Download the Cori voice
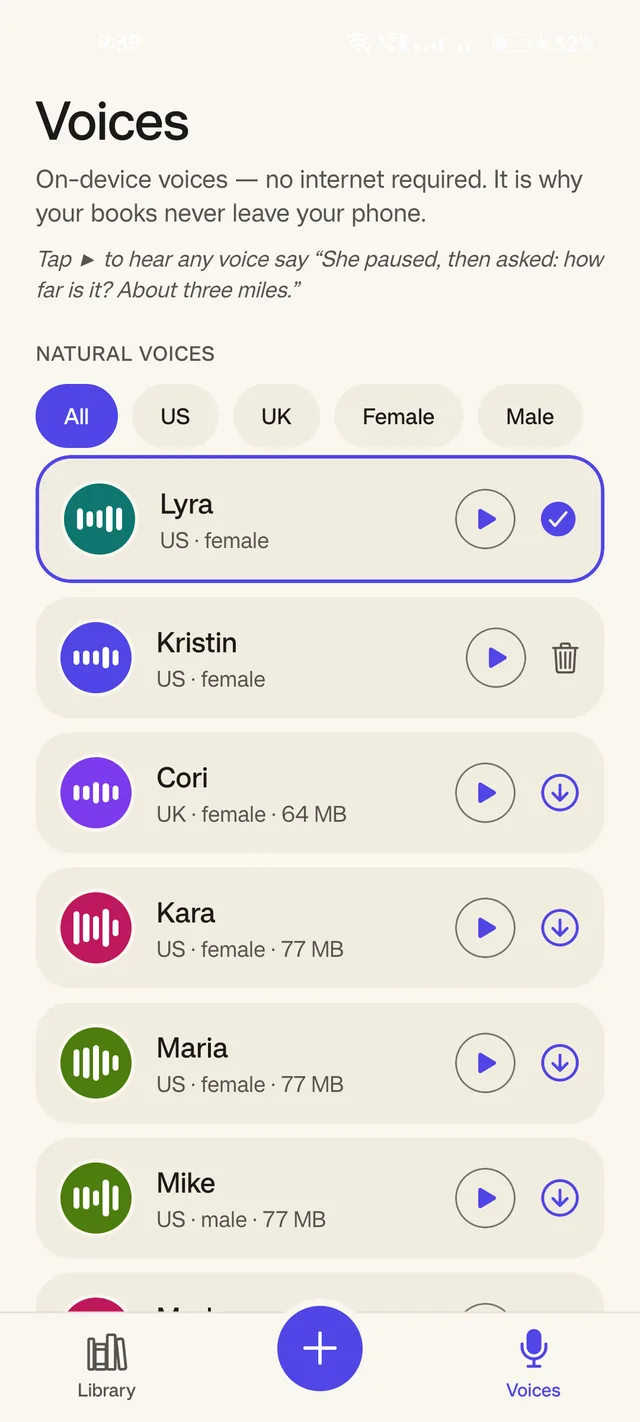This screenshot has width=640, height=1422. coord(560,793)
